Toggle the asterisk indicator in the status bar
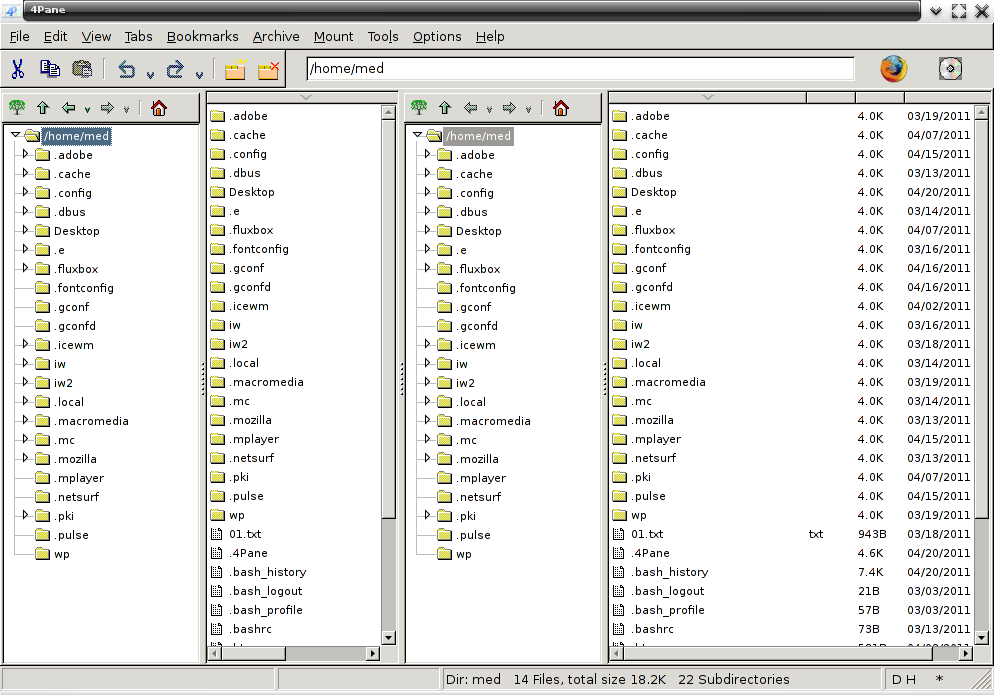The image size is (994, 695). tap(938, 678)
